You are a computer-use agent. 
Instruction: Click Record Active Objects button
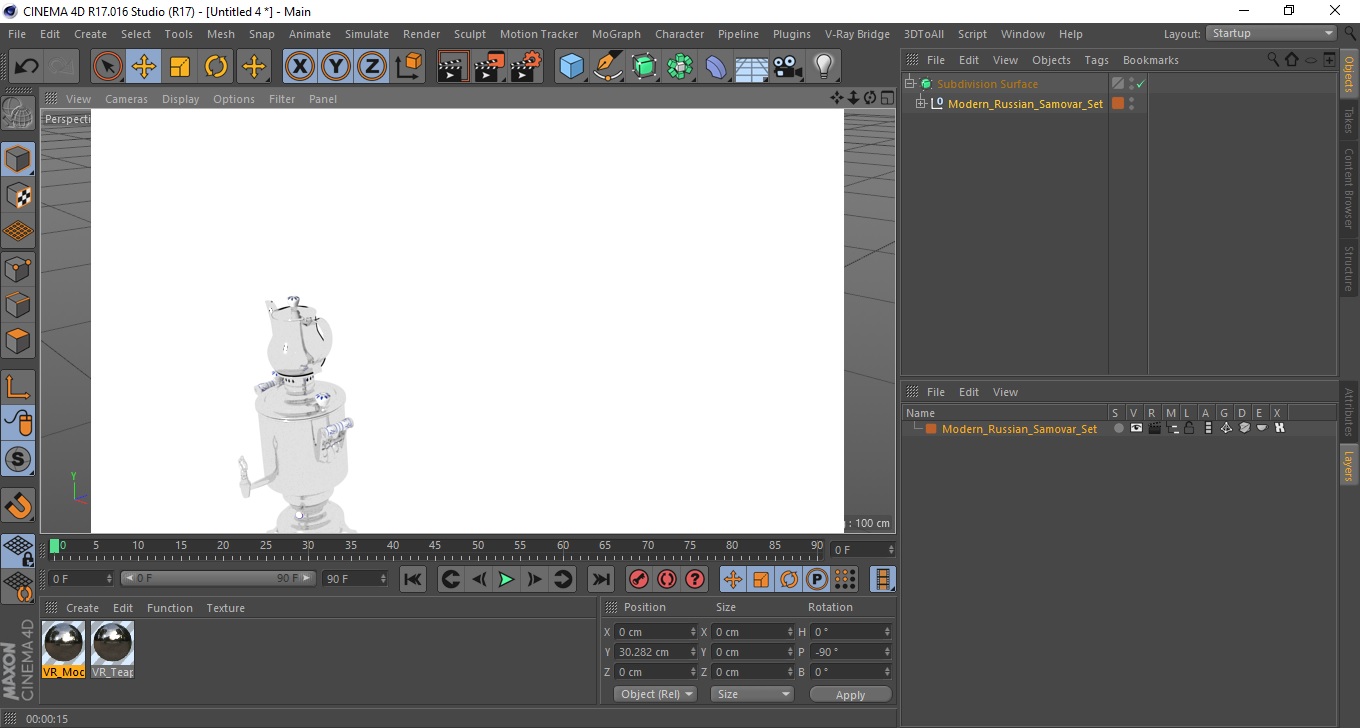639,579
